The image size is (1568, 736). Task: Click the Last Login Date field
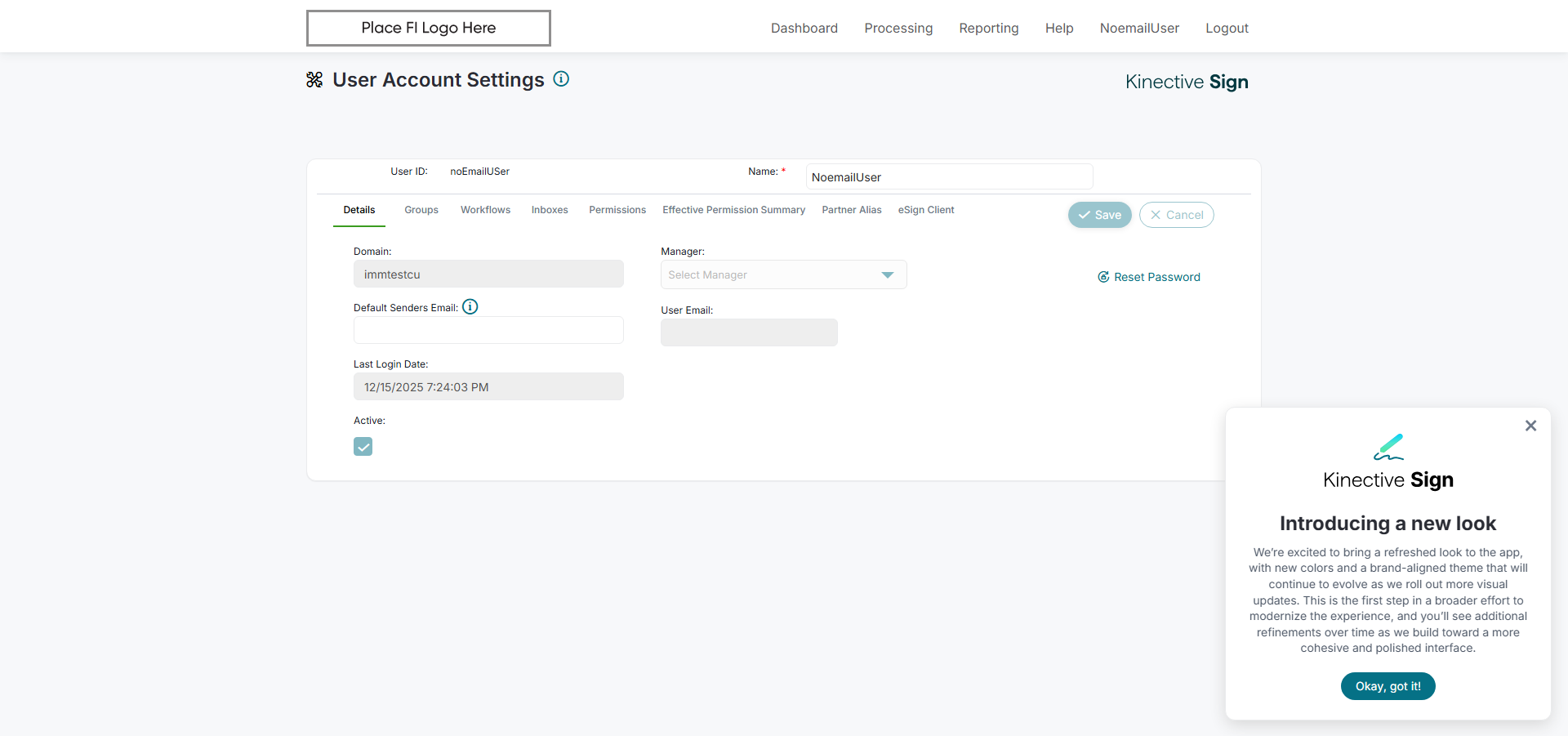point(488,386)
